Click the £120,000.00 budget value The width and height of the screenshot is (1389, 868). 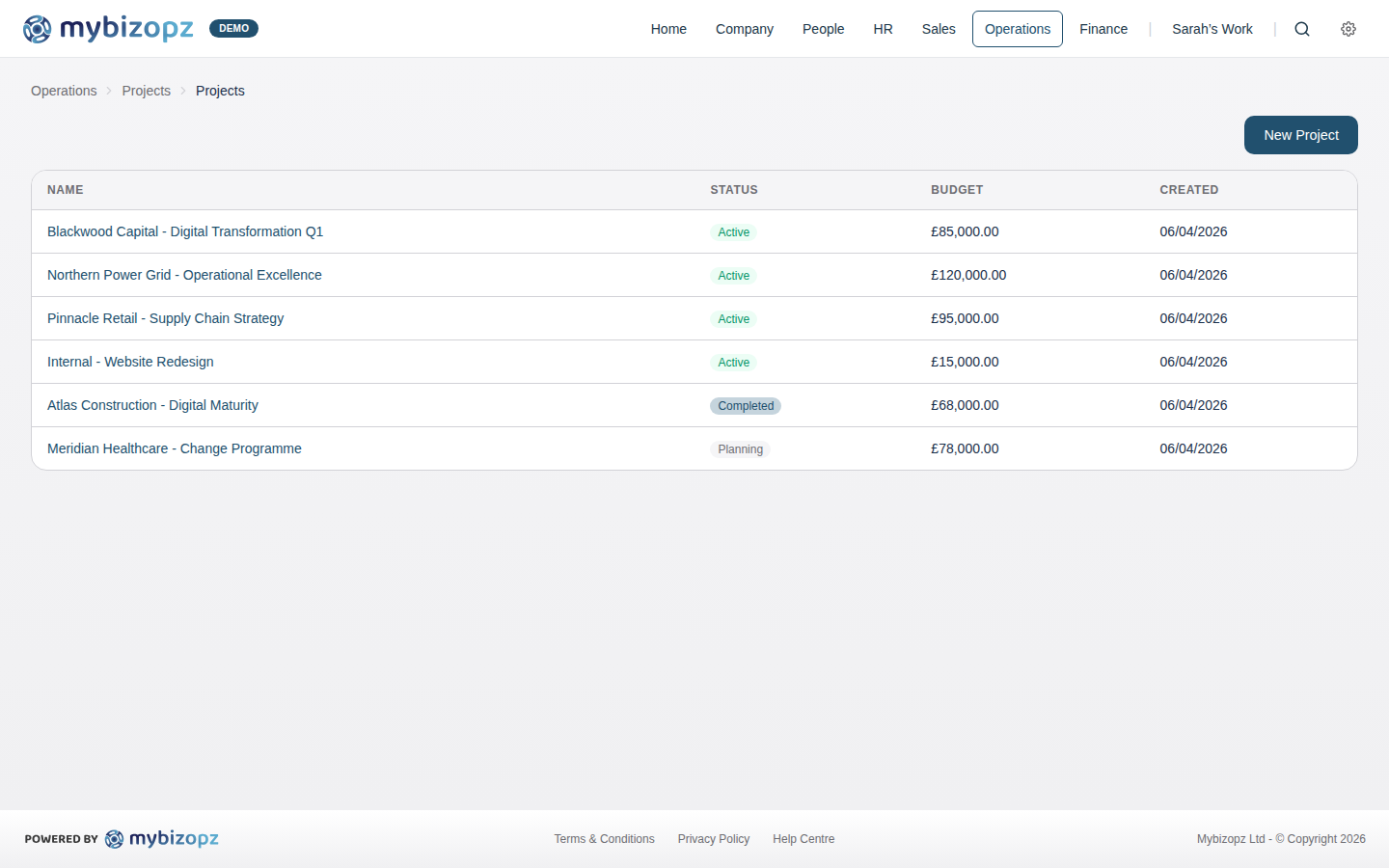coord(968,275)
